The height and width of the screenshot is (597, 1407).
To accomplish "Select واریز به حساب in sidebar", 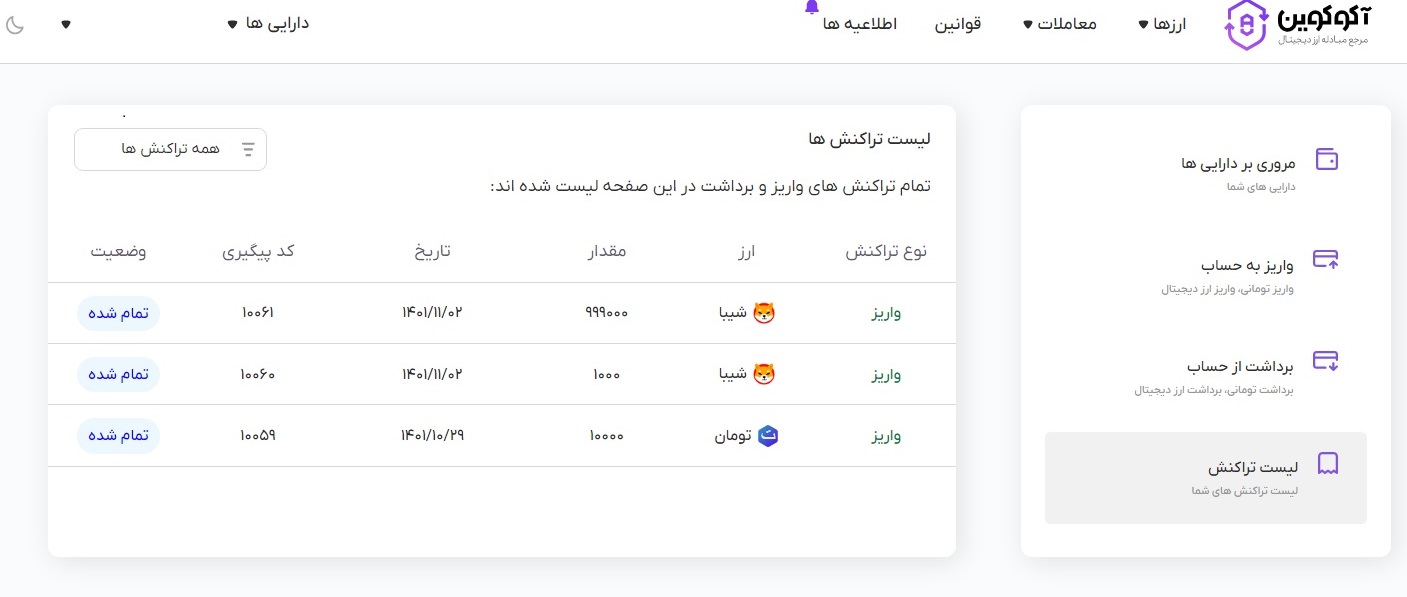I will (x=1247, y=265).
